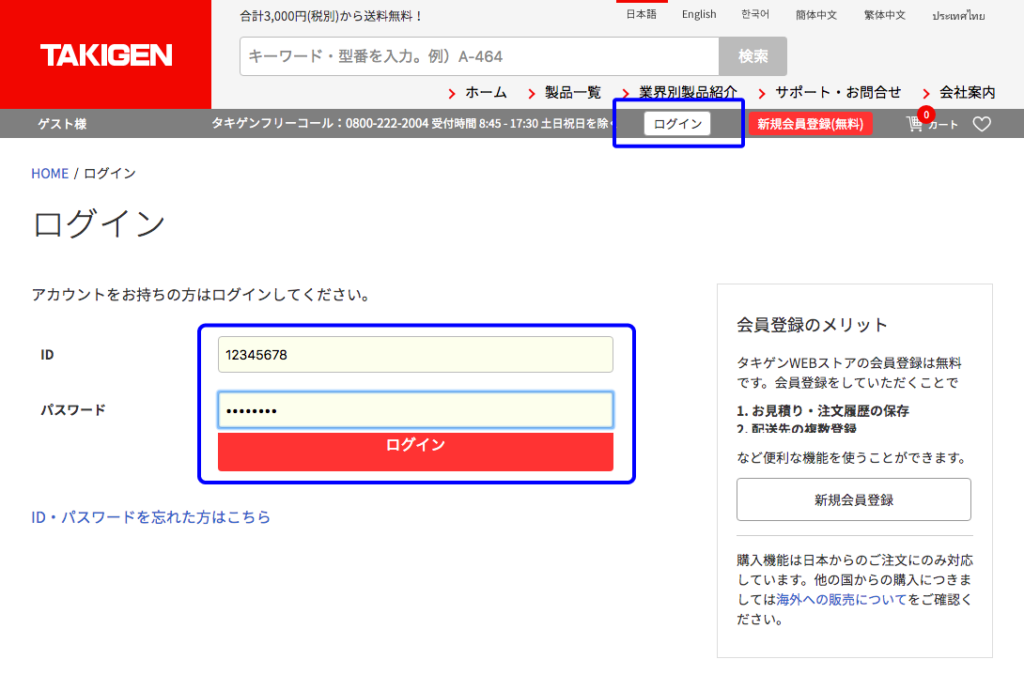Go to HOME breadcrumb link
Viewport: 1024px width, 675px height.
50,174
